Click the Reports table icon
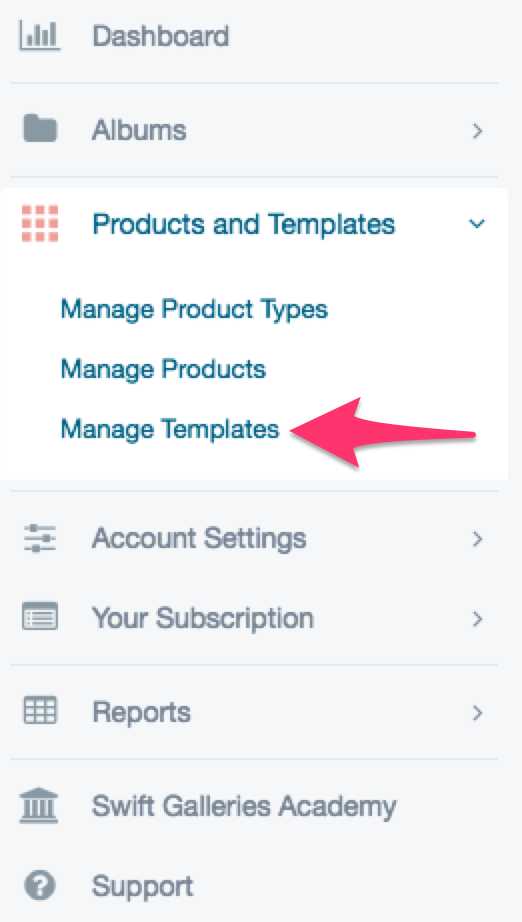 (x=39, y=711)
